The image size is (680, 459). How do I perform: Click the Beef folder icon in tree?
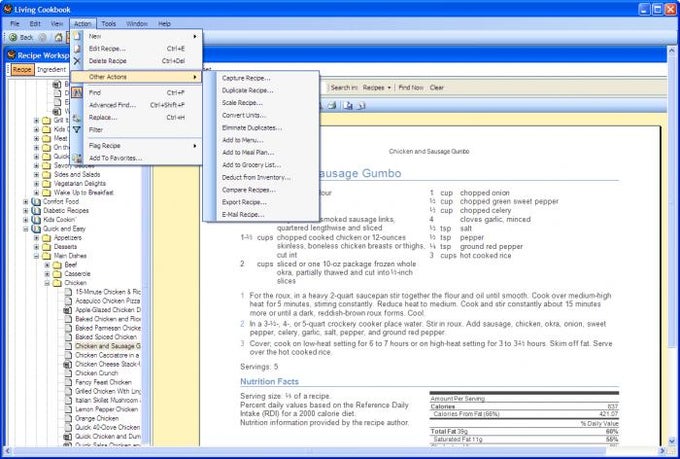coord(57,265)
